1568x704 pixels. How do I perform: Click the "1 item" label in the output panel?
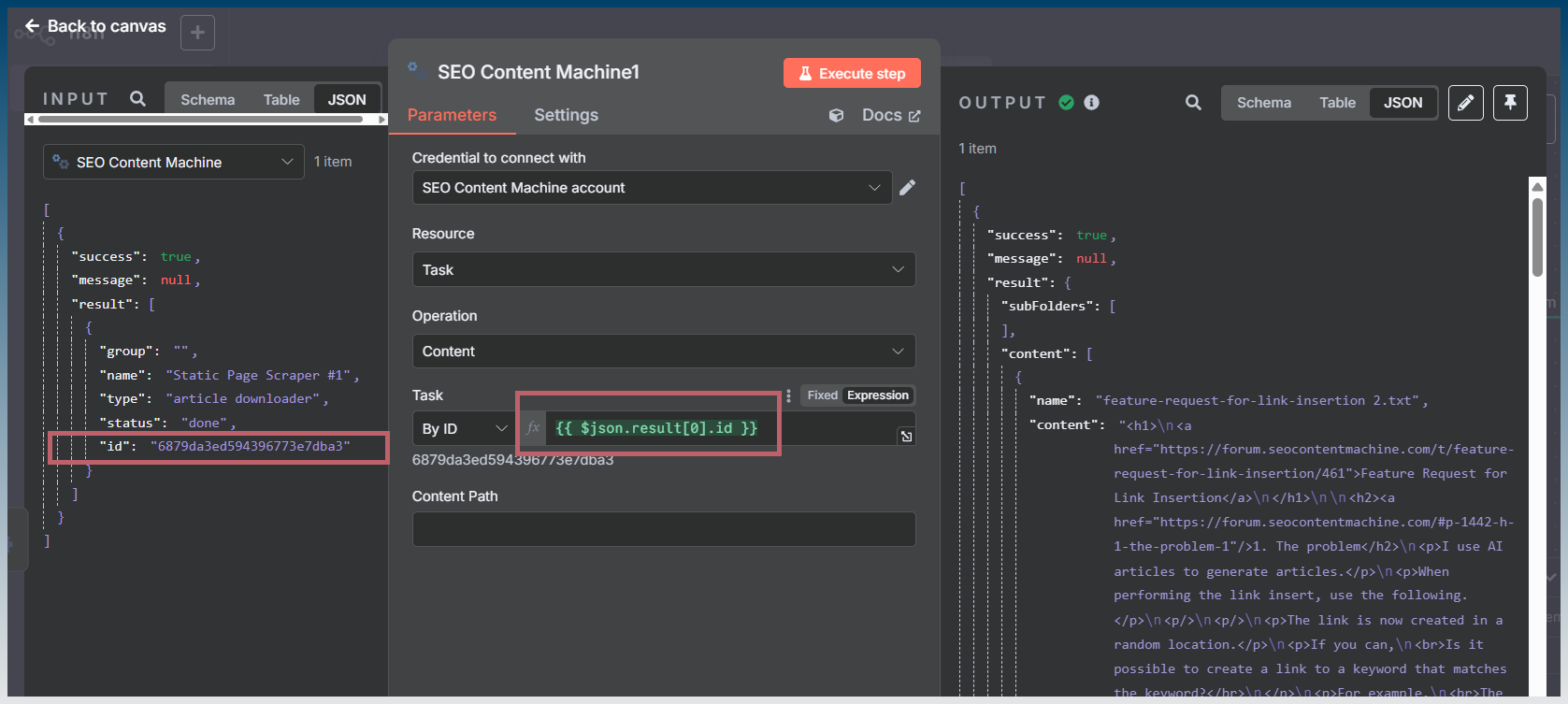tap(977, 149)
